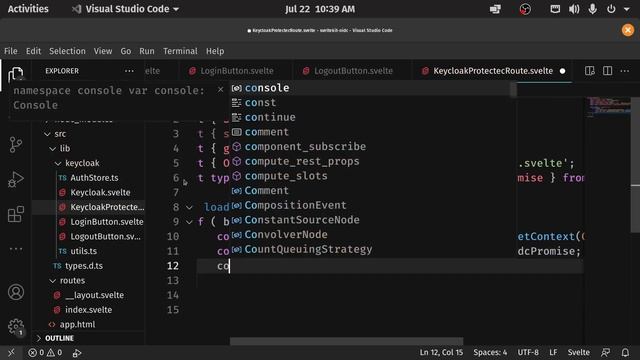
Task: Open the Help menu
Action: click(x=215, y=51)
